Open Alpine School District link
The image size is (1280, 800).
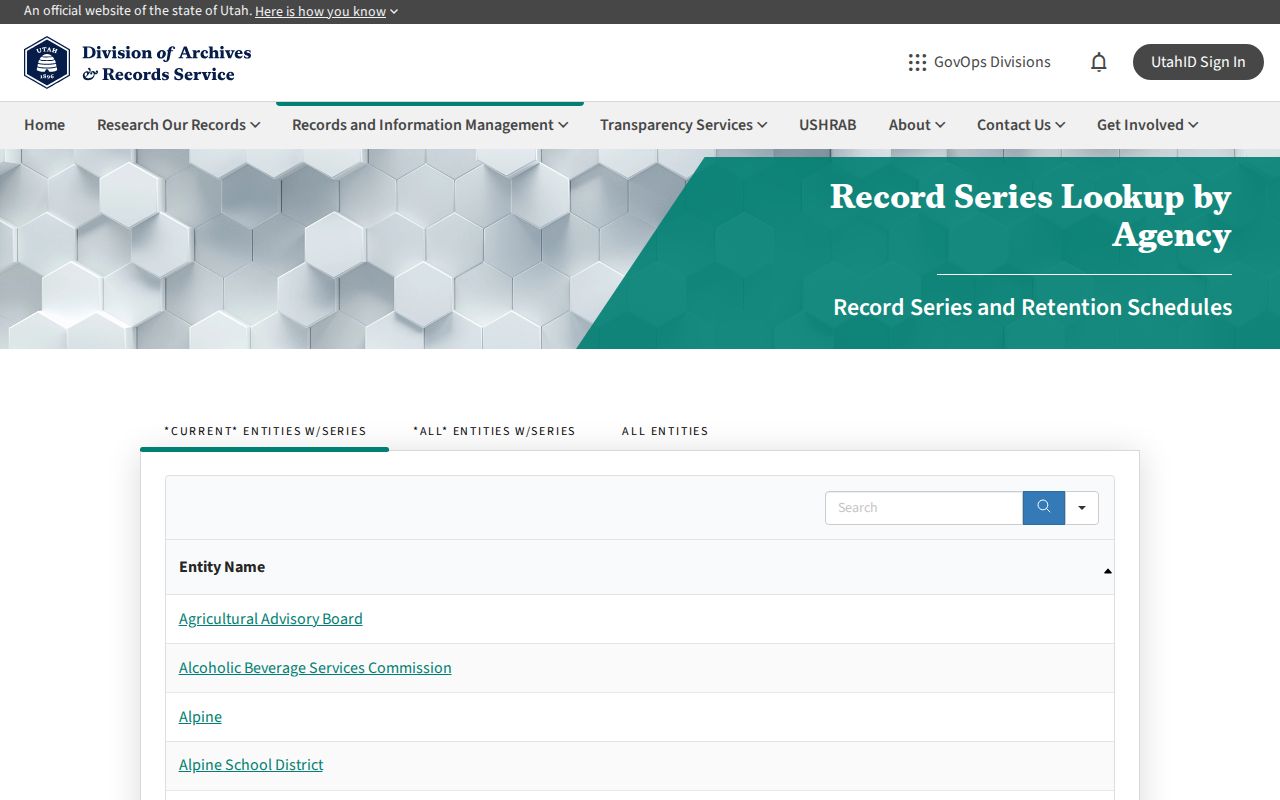tap(251, 765)
